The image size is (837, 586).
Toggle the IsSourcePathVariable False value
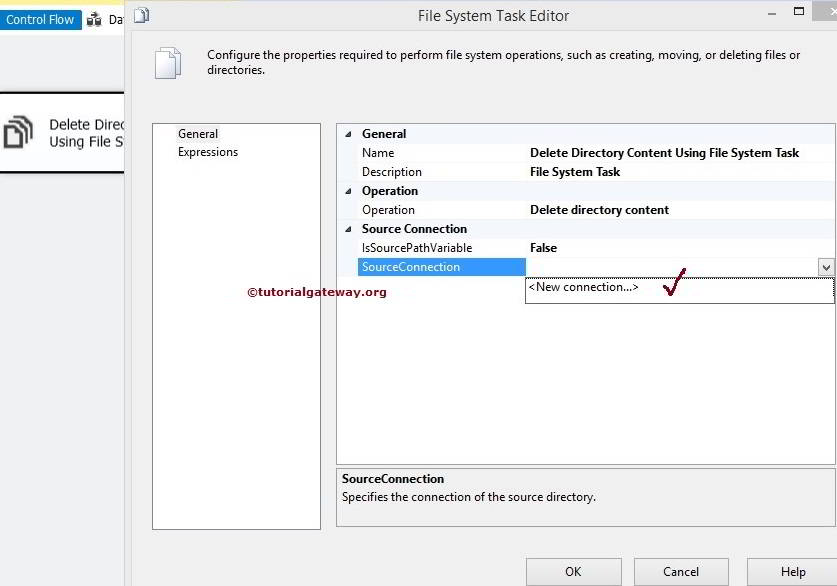(545, 247)
